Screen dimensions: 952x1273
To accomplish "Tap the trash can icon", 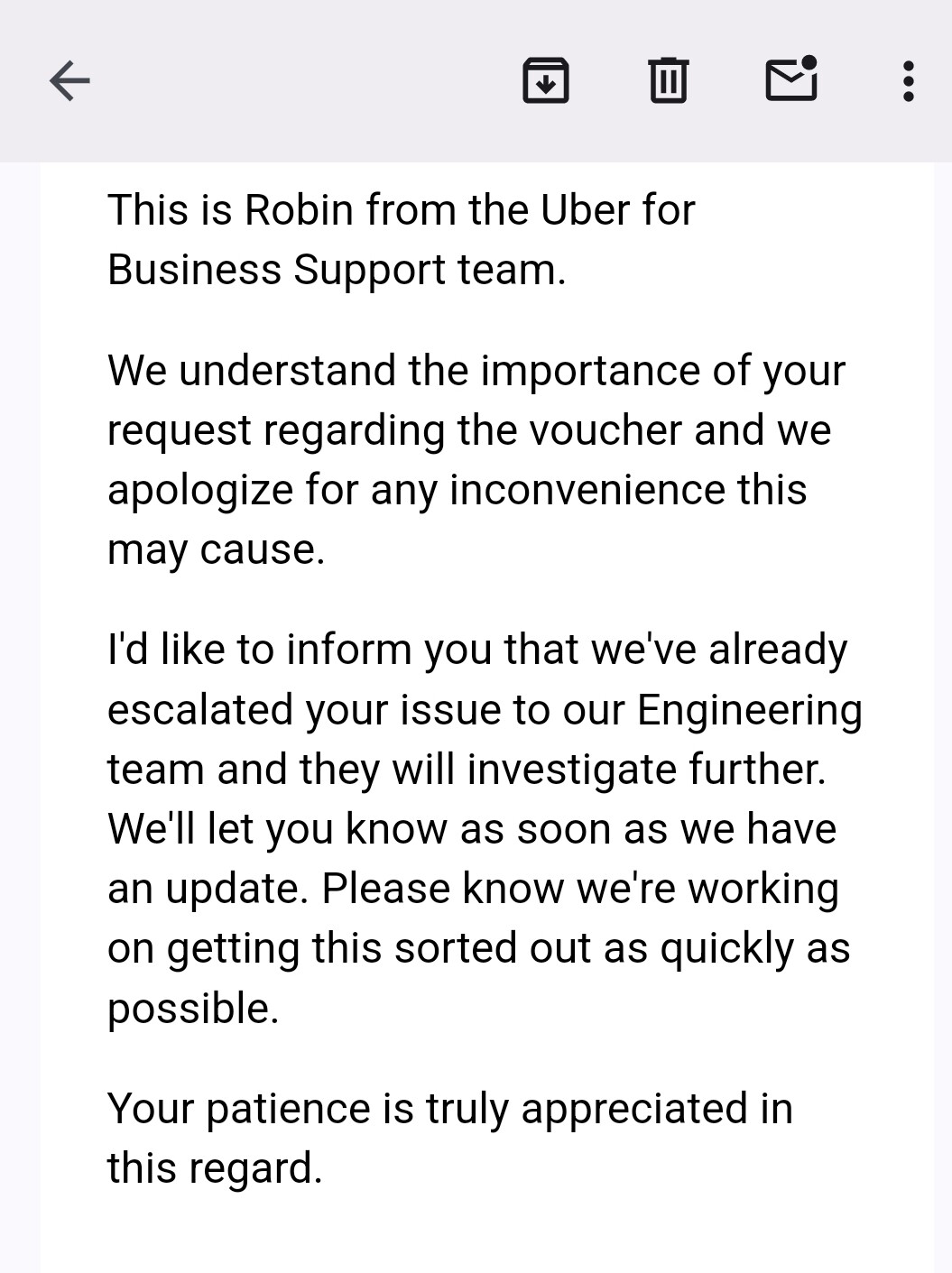I will [x=667, y=80].
